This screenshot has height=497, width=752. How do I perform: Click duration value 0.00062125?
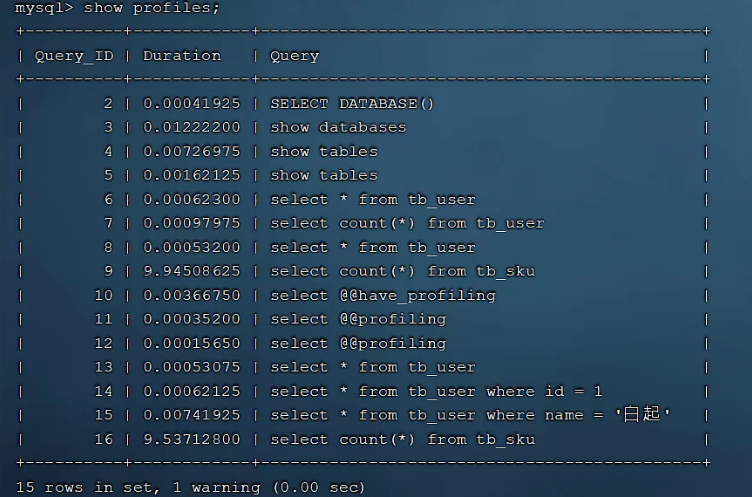coord(192,391)
